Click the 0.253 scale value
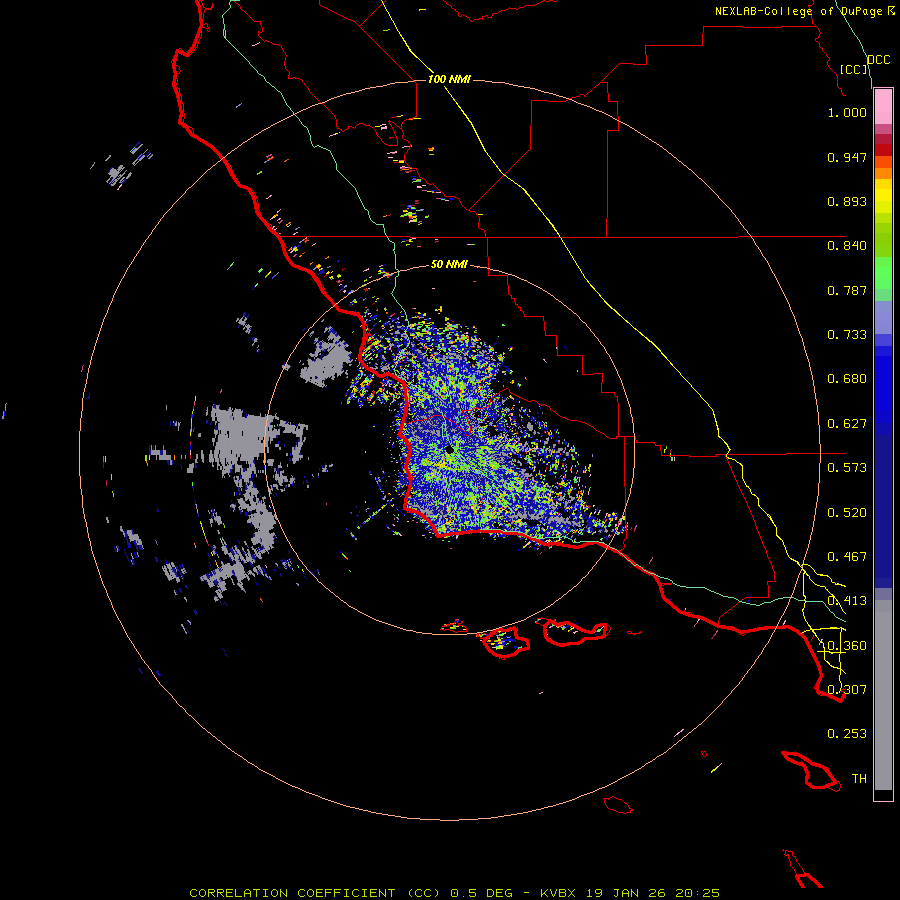The height and width of the screenshot is (900, 900). tap(847, 734)
